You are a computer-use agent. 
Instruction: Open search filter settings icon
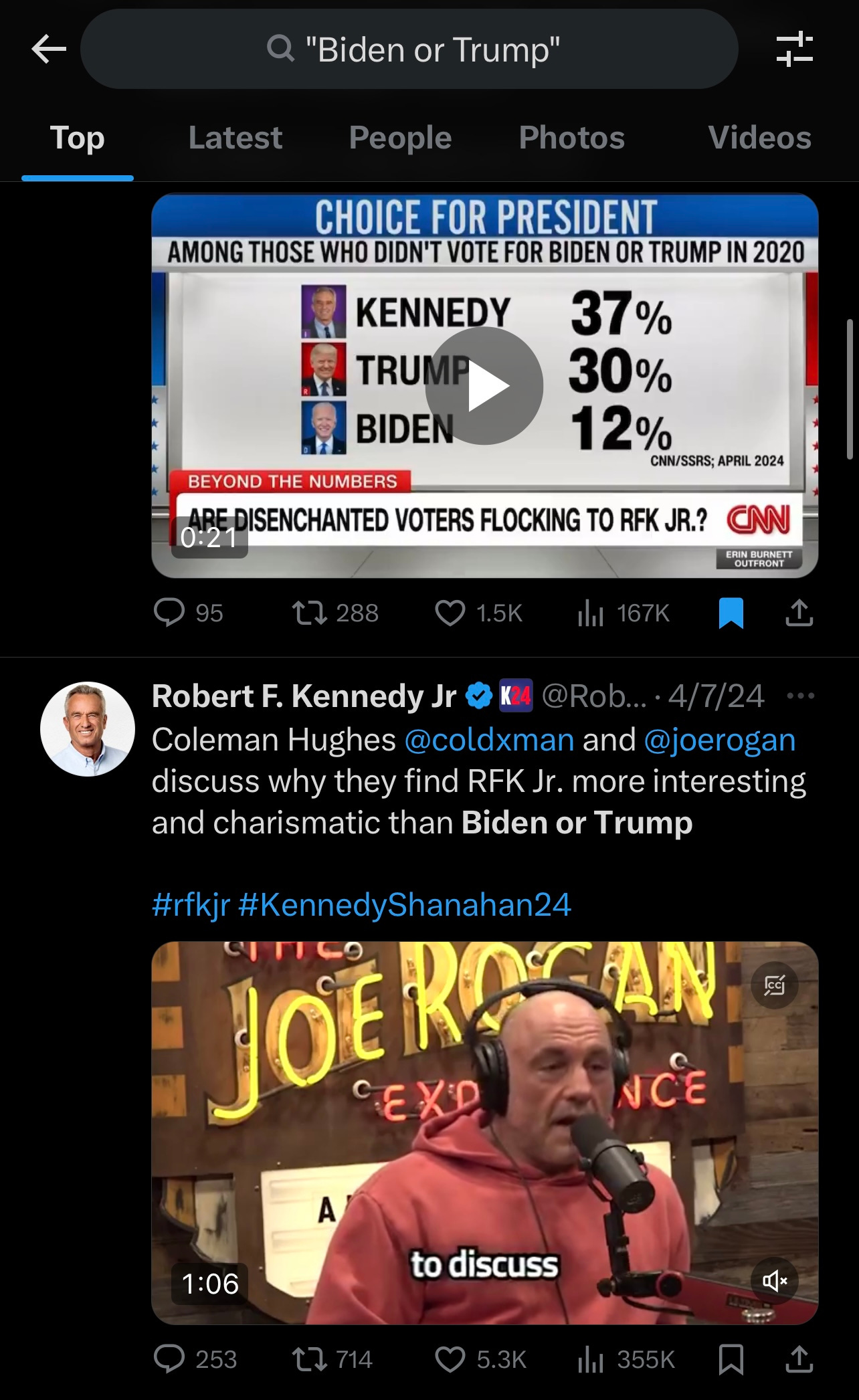(x=795, y=49)
